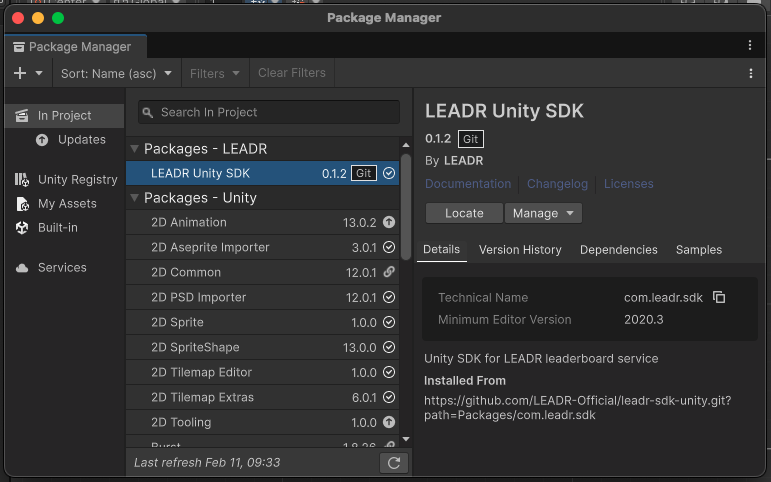Copy technical name com.leadr.sdk icon
771x482 pixels.
[x=719, y=297]
